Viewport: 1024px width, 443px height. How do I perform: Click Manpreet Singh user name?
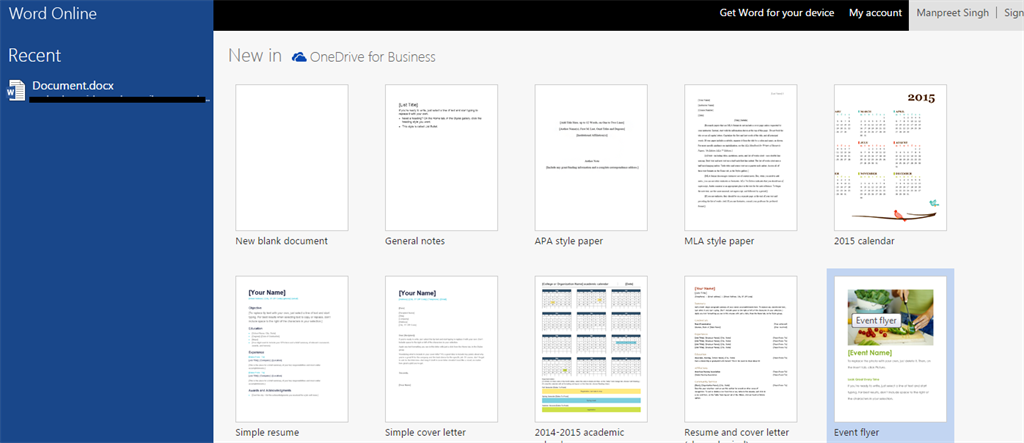[953, 13]
